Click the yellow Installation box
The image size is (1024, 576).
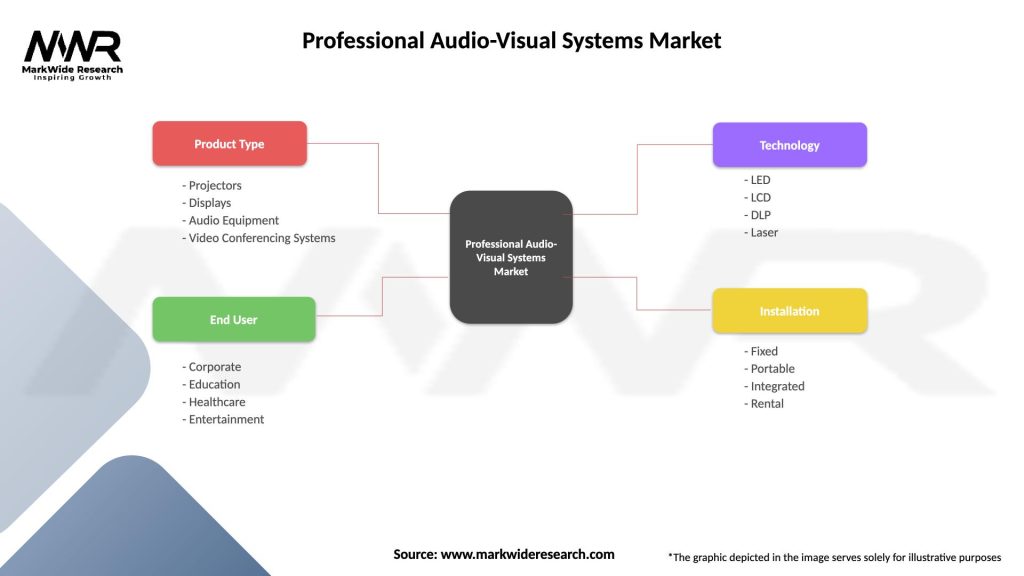click(x=789, y=310)
